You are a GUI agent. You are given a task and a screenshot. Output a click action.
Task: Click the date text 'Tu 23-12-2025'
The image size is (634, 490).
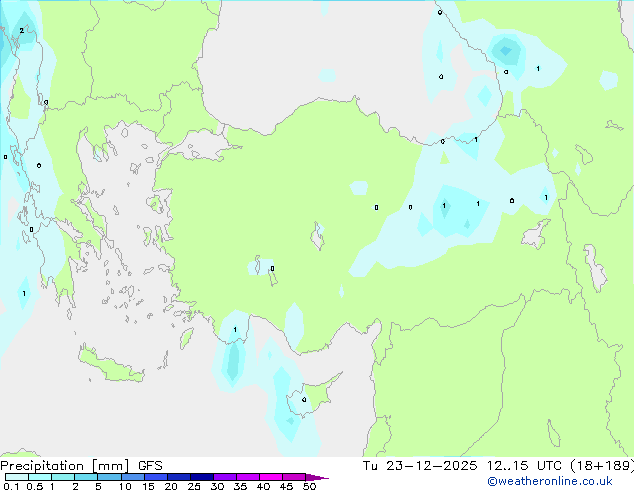[x=420, y=466]
